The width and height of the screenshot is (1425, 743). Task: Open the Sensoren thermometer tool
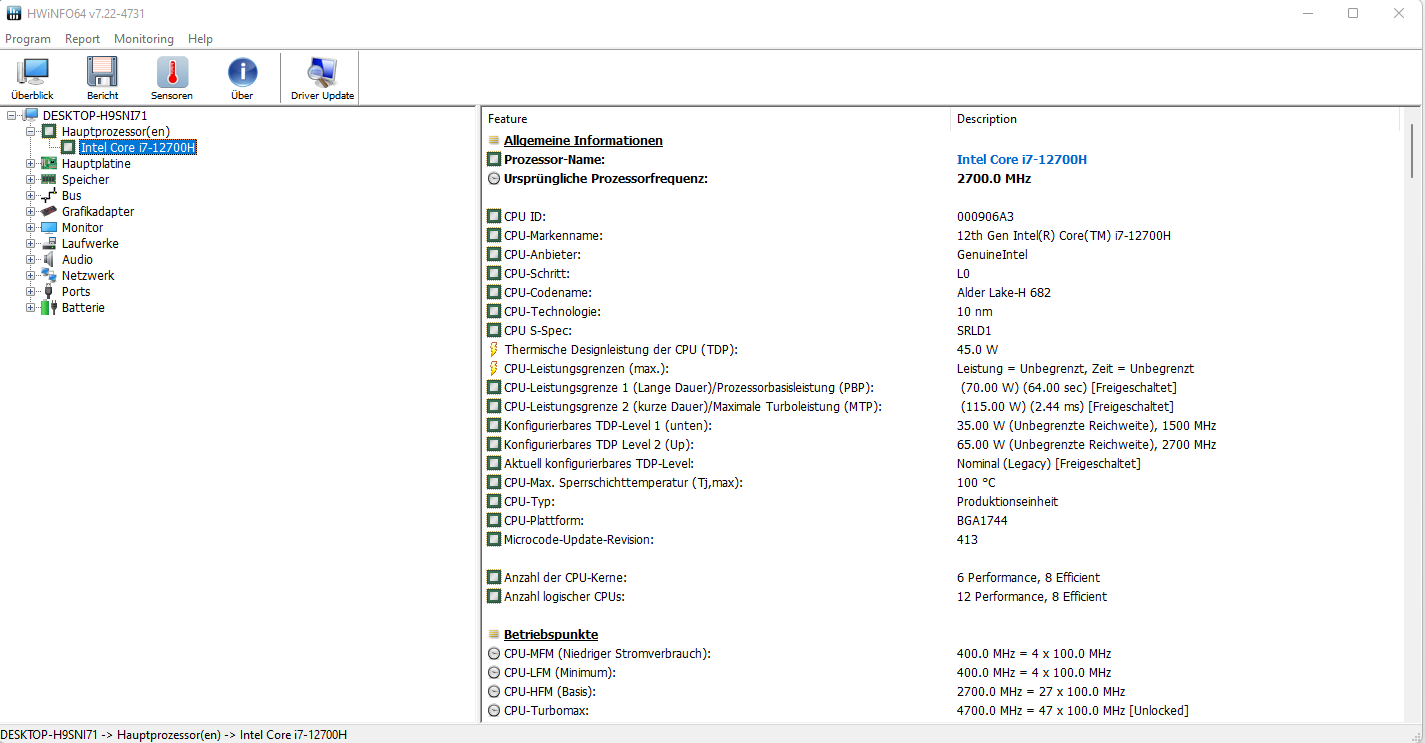[172, 78]
